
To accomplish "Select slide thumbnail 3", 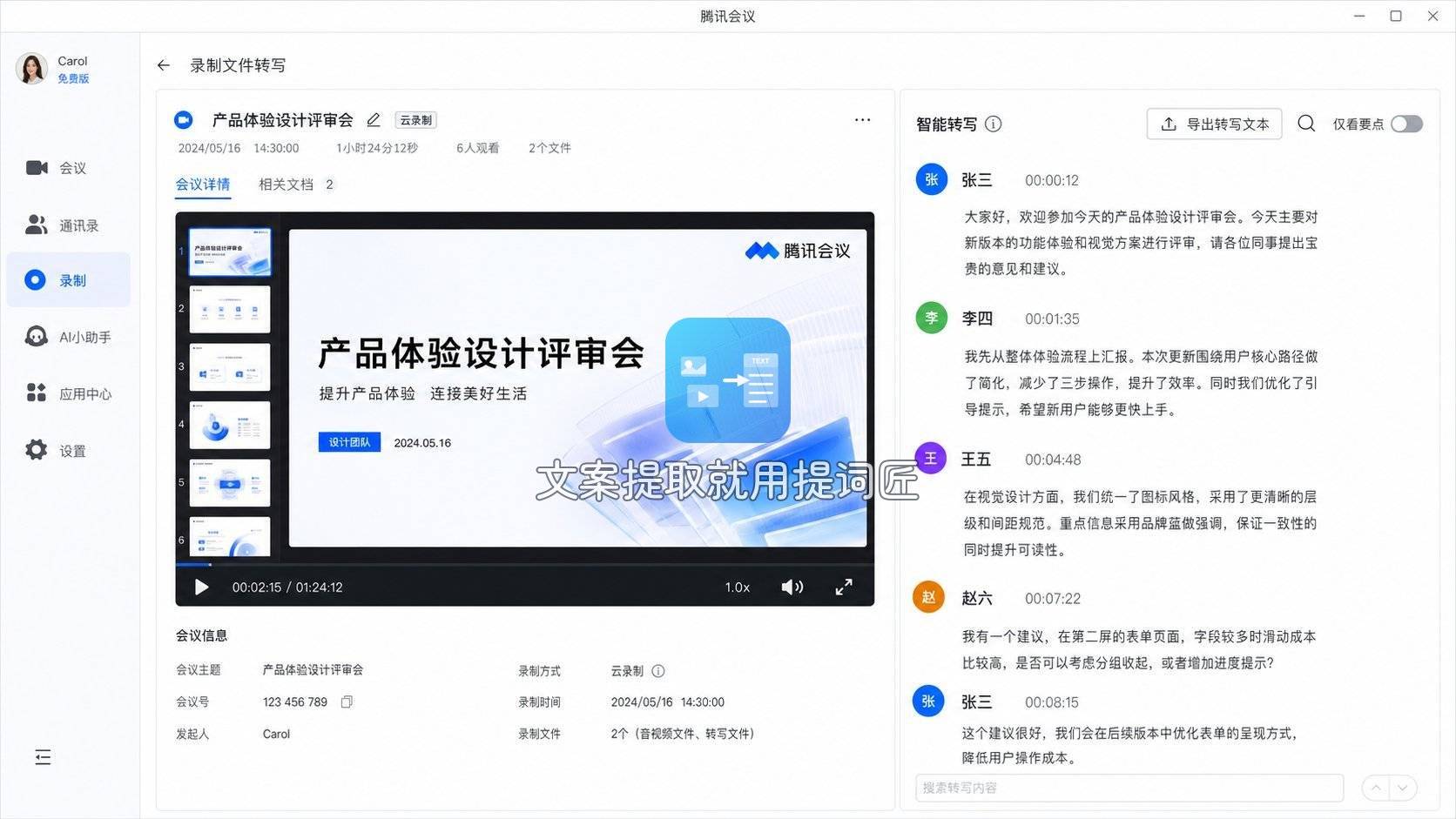I will [230, 366].
